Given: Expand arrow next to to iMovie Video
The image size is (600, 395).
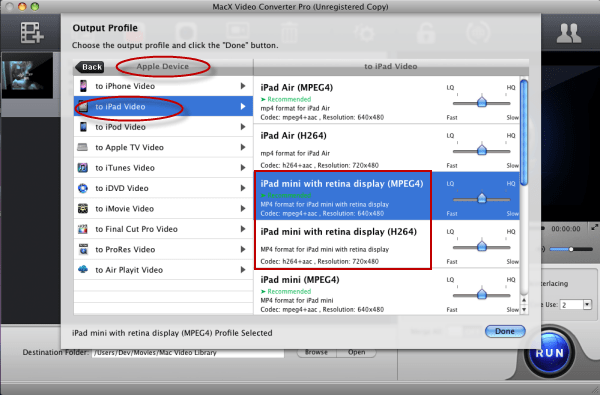Looking at the screenshot, I should click(243, 209).
